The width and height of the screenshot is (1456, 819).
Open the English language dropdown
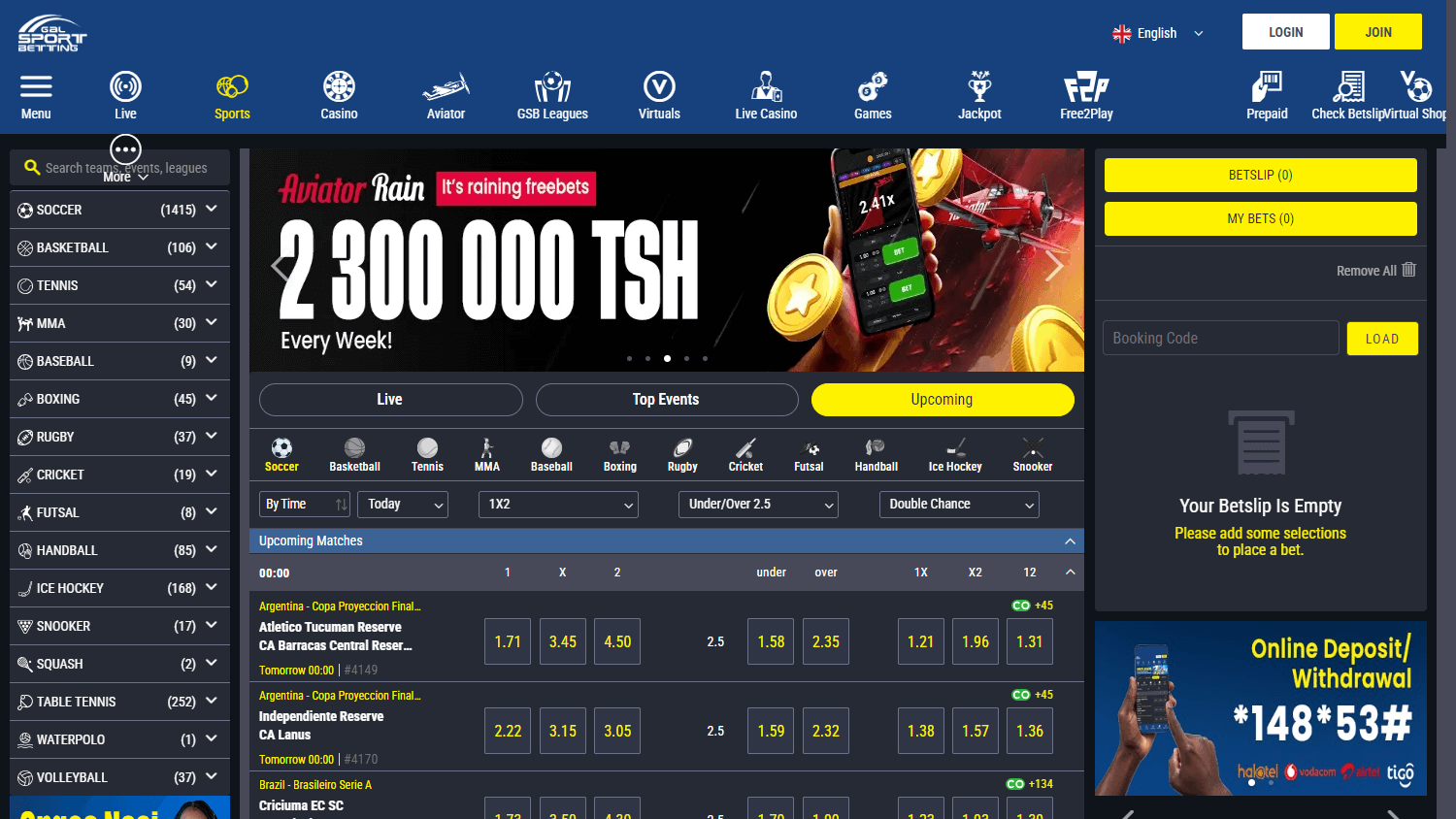click(1158, 33)
